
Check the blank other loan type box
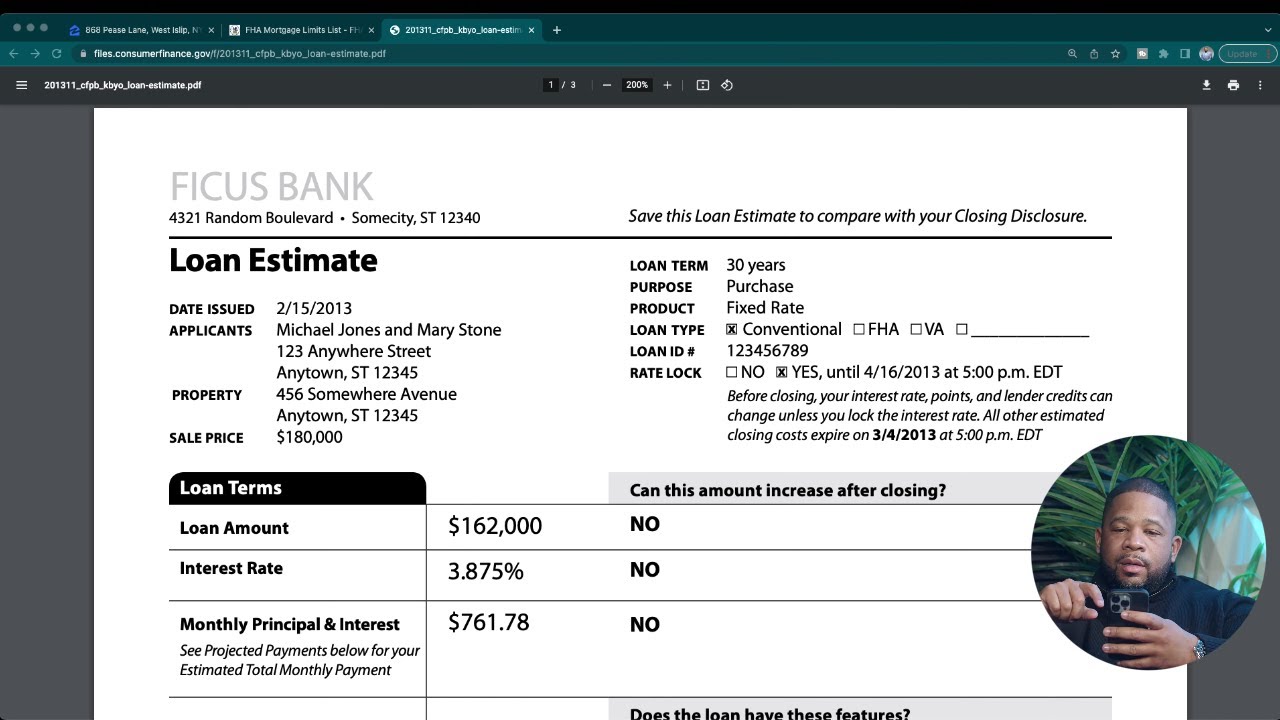click(x=962, y=329)
